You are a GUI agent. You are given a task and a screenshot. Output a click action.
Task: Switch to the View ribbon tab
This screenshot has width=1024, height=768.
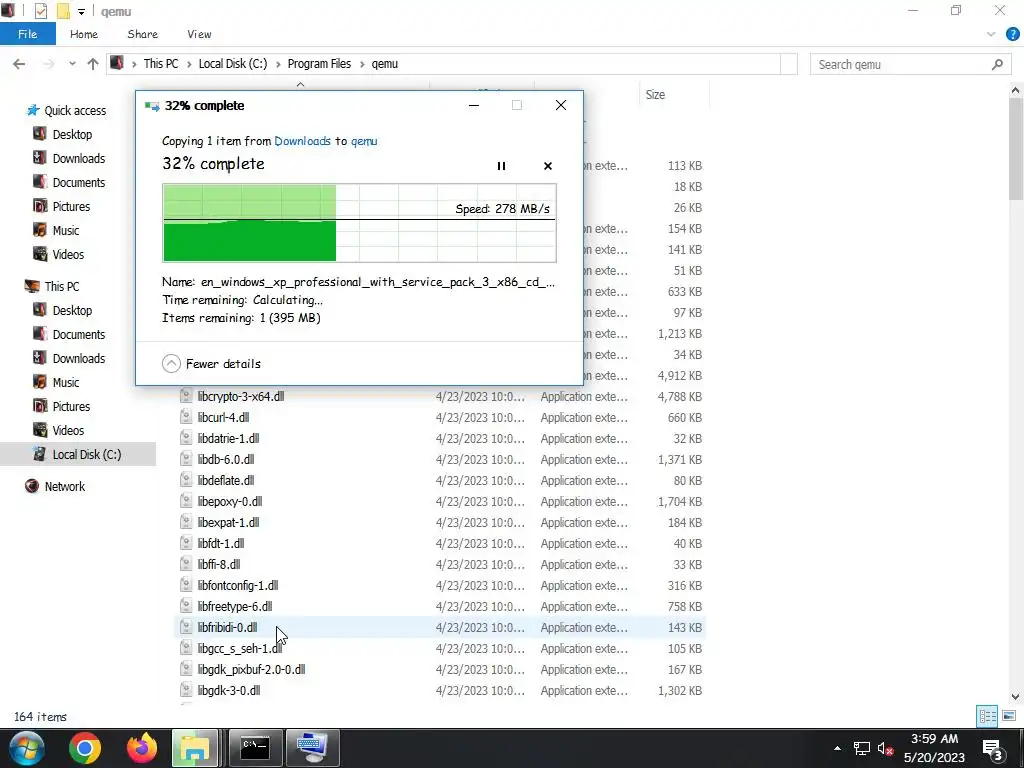click(199, 34)
